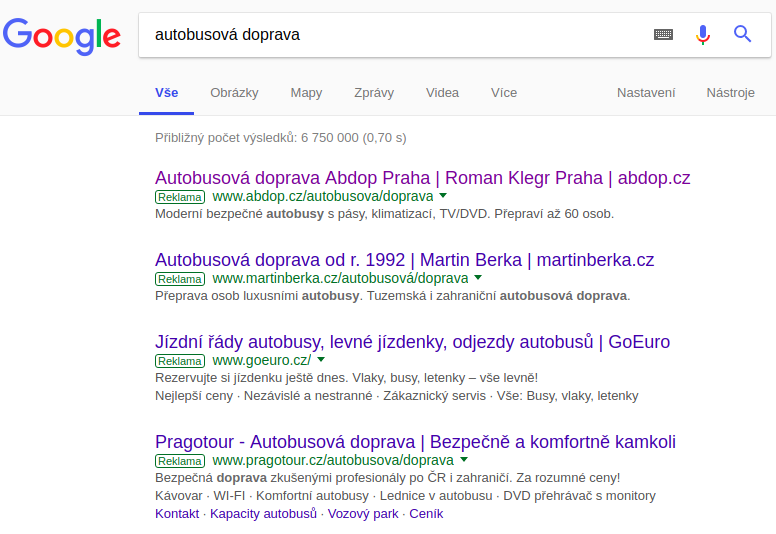Click the blue magnifier search icon
The width and height of the screenshot is (776, 534).
[742, 34]
